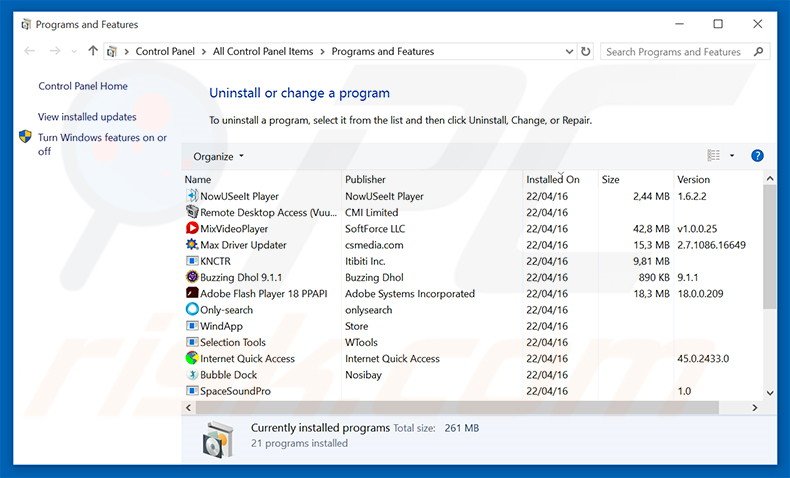Viewport: 790px width, 478px height.
Task: Click the Only-search blue circle icon
Action: click(x=192, y=309)
